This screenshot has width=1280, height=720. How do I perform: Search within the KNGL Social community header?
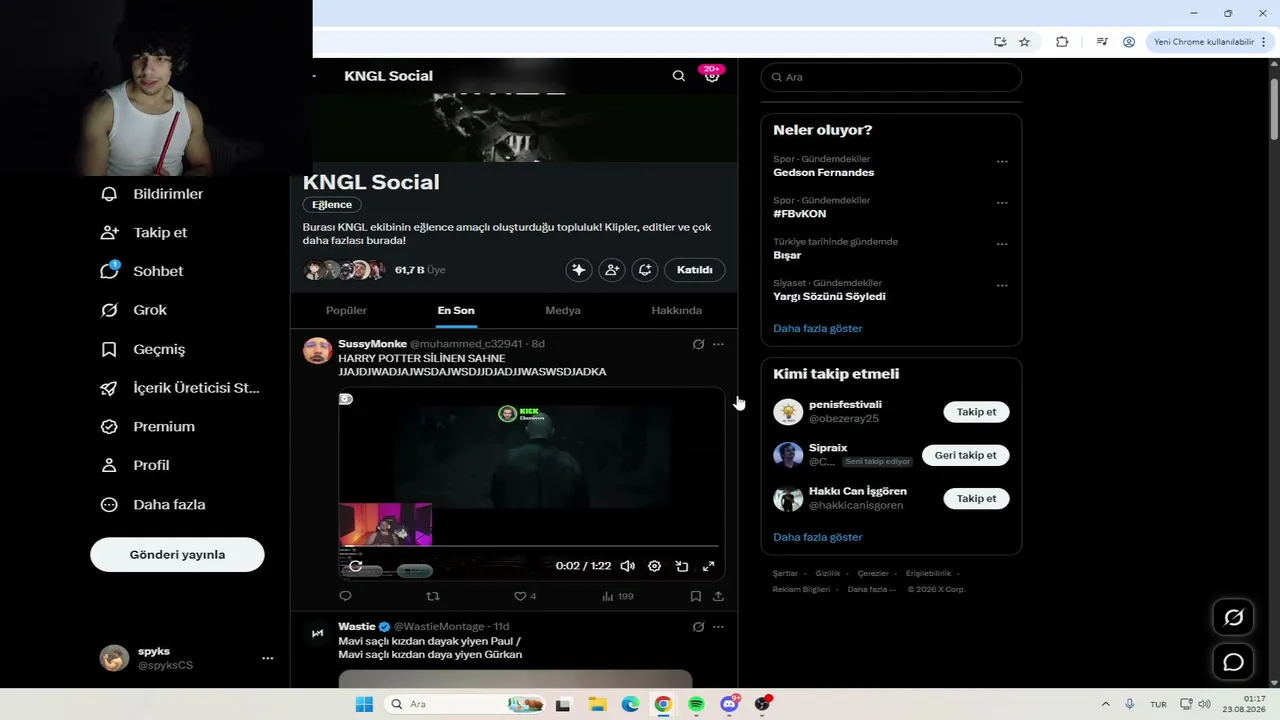pyautogui.click(x=679, y=76)
